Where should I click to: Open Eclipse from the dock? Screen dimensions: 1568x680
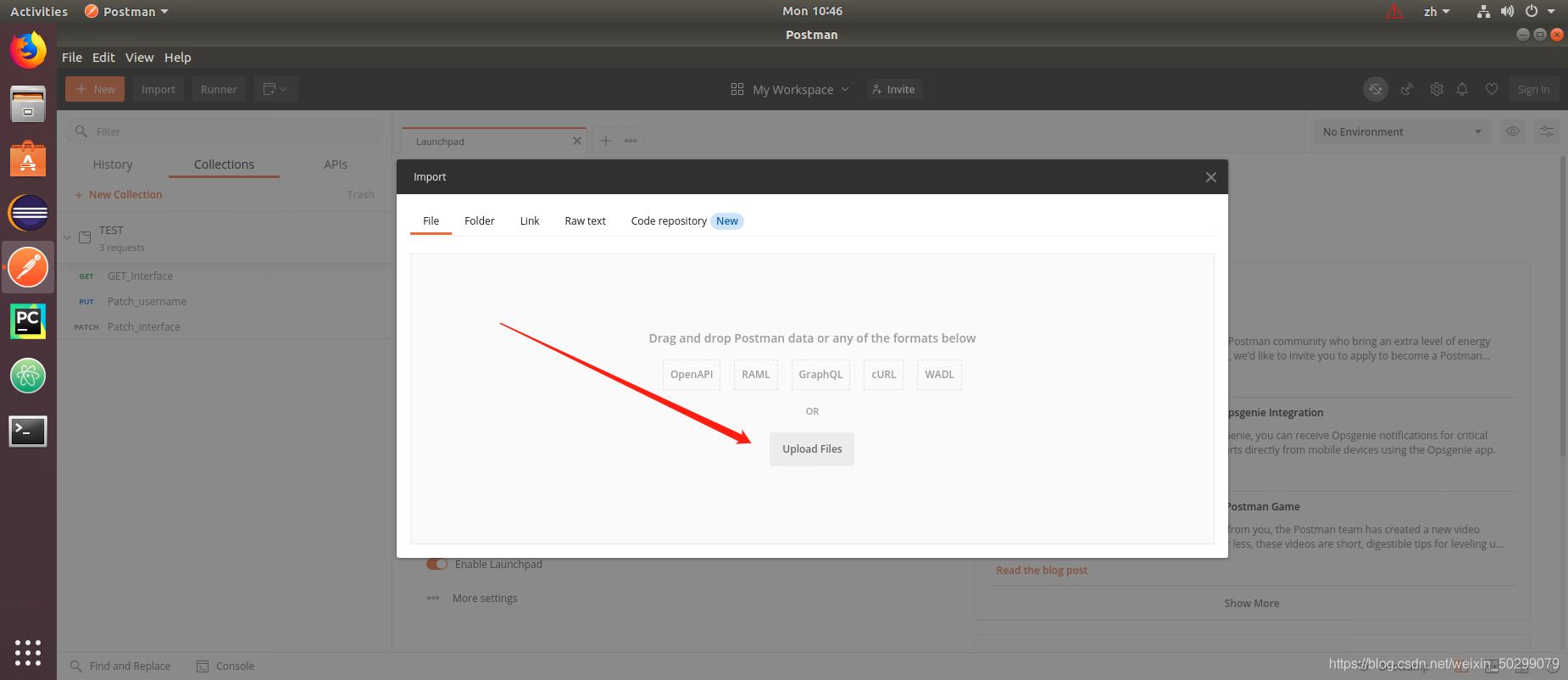click(28, 213)
